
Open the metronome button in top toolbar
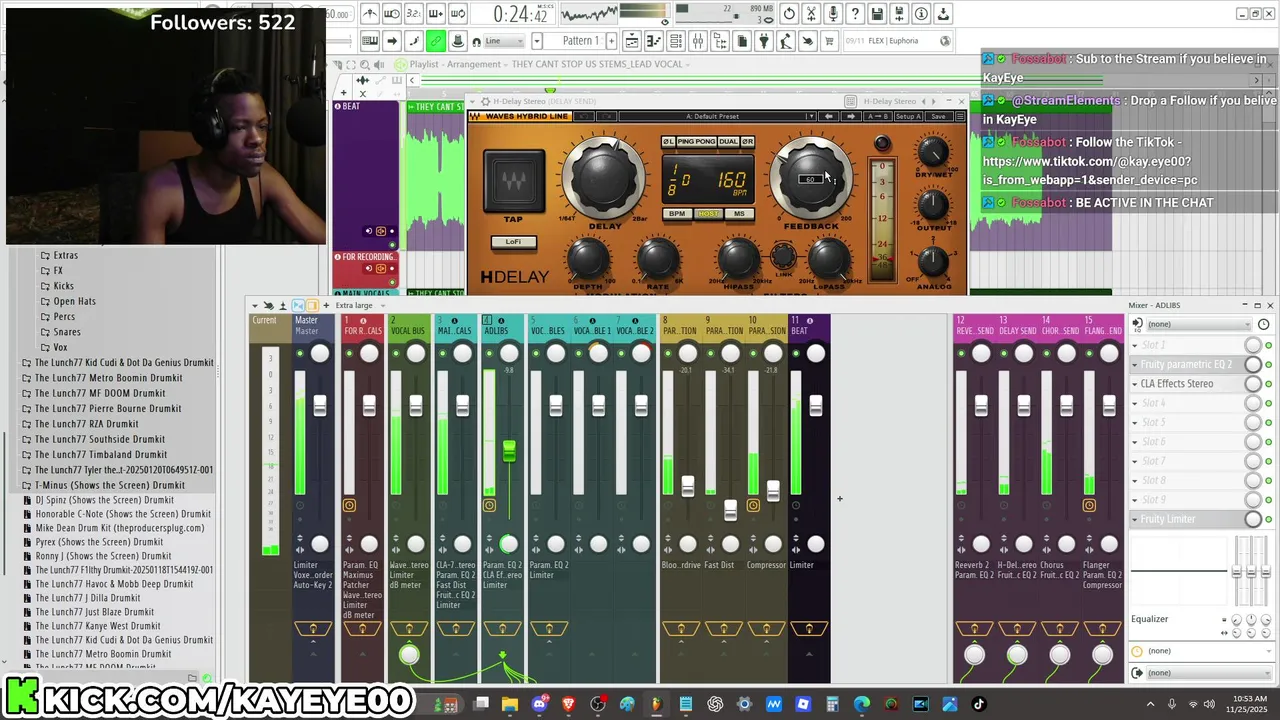(x=370, y=14)
